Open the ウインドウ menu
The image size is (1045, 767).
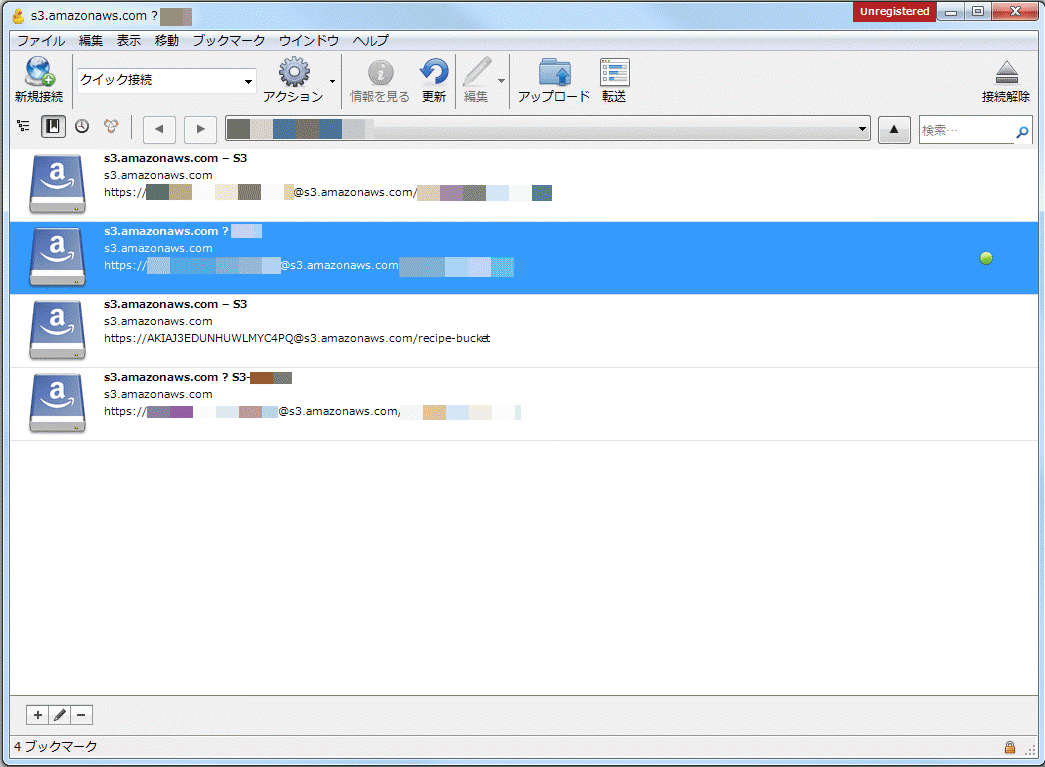[x=309, y=41]
